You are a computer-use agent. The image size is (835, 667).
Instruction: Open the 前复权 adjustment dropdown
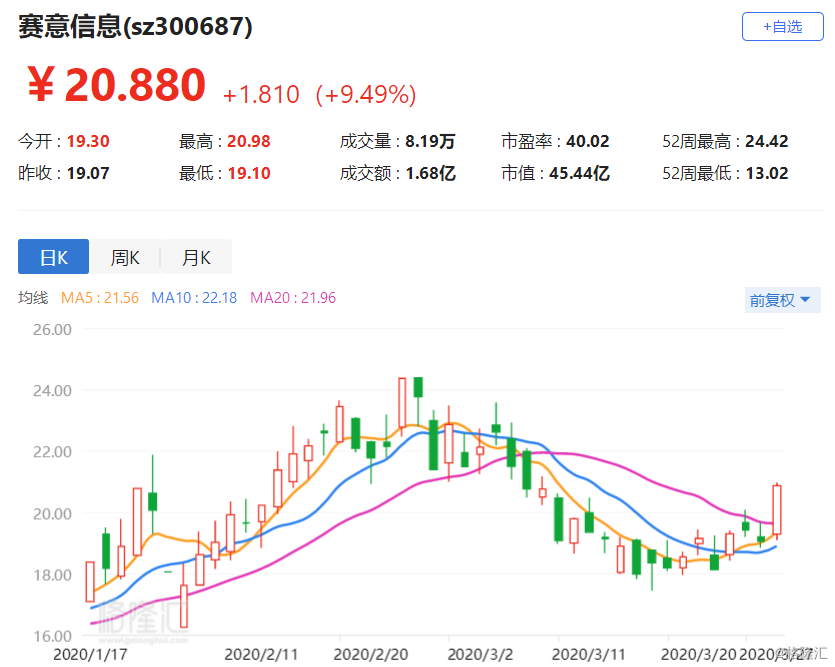pos(782,300)
